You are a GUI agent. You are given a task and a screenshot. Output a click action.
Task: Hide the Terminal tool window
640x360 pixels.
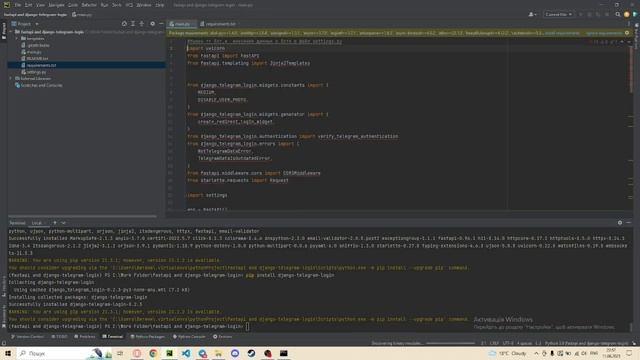(x=628, y=222)
